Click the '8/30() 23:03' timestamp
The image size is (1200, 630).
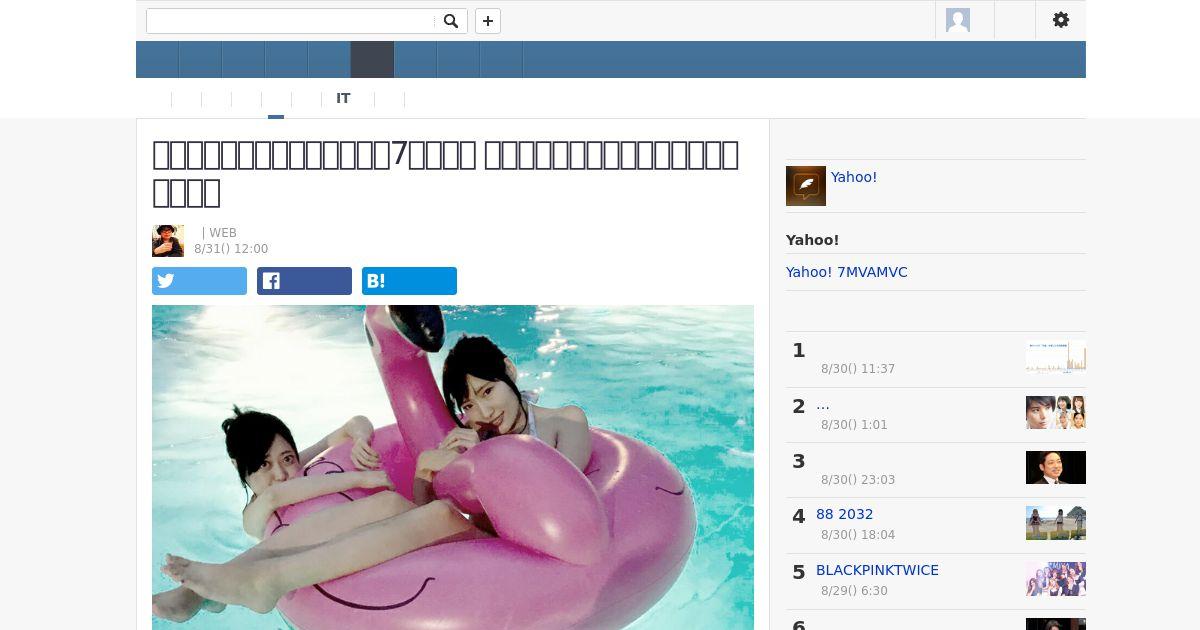(x=858, y=480)
